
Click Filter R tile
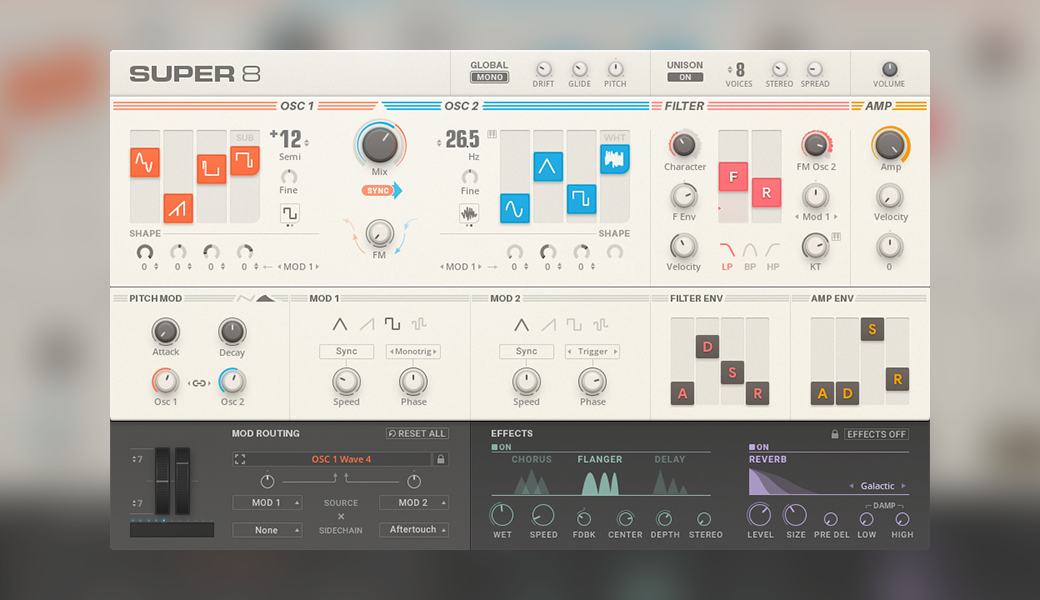[x=766, y=192]
